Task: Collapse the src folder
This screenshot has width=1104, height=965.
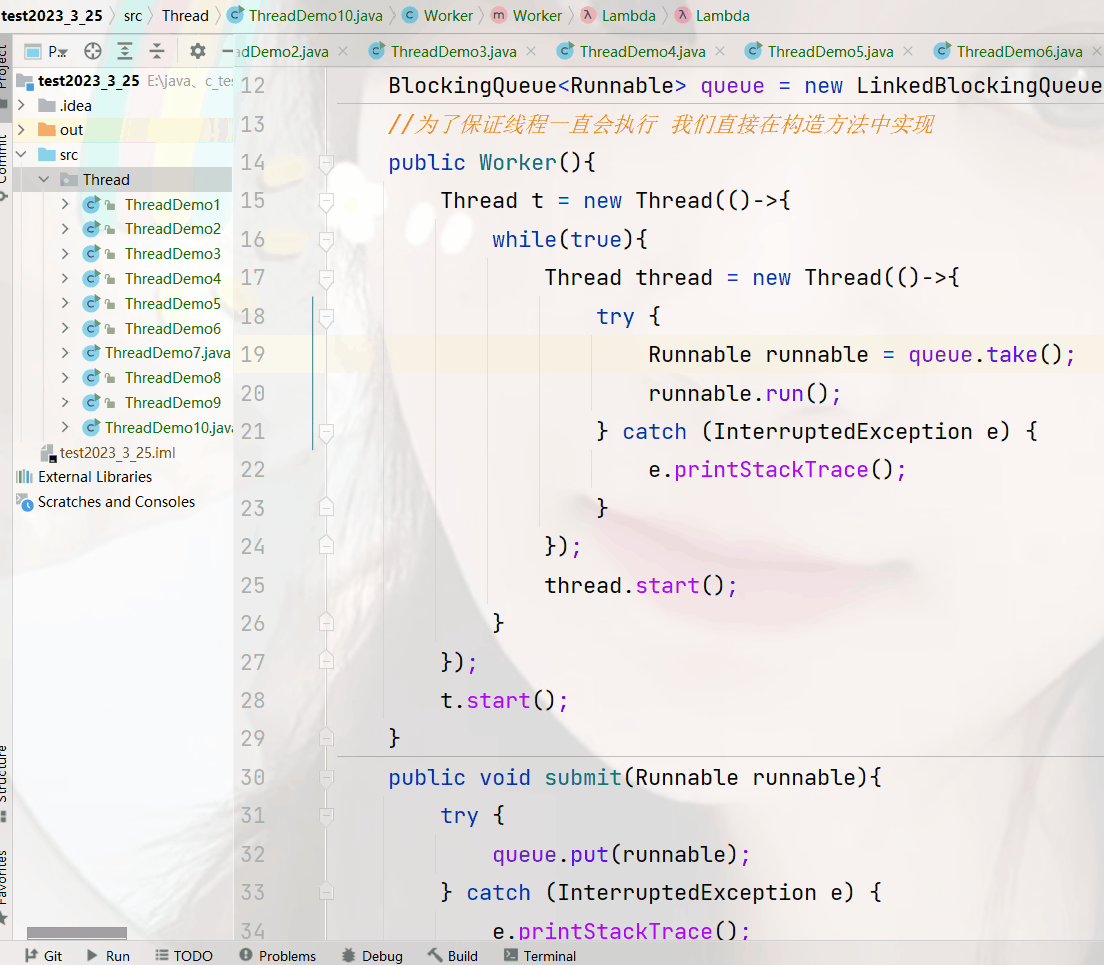Action: [21, 154]
